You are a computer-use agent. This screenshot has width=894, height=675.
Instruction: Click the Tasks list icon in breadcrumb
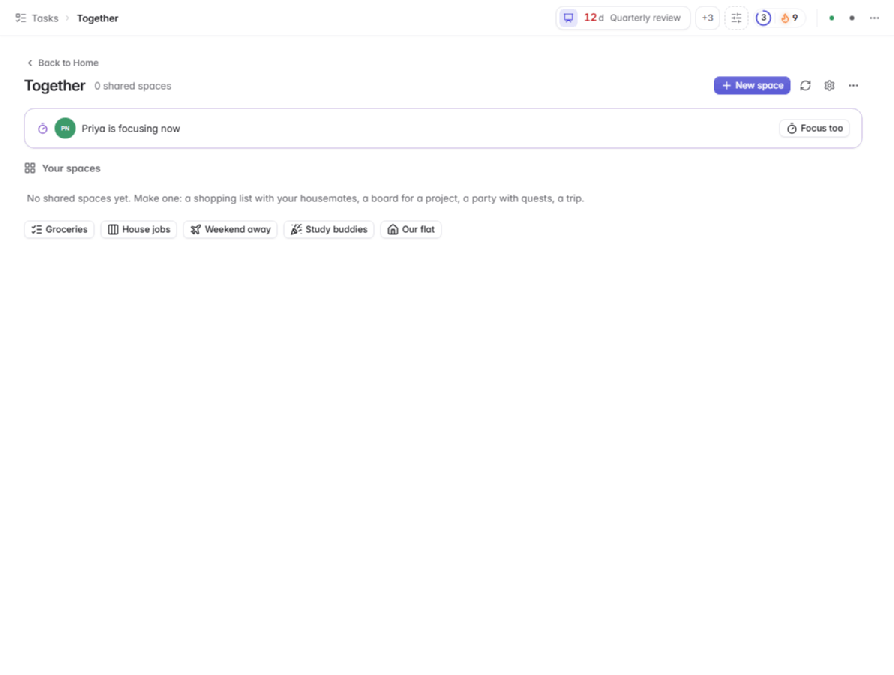[21, 18]
